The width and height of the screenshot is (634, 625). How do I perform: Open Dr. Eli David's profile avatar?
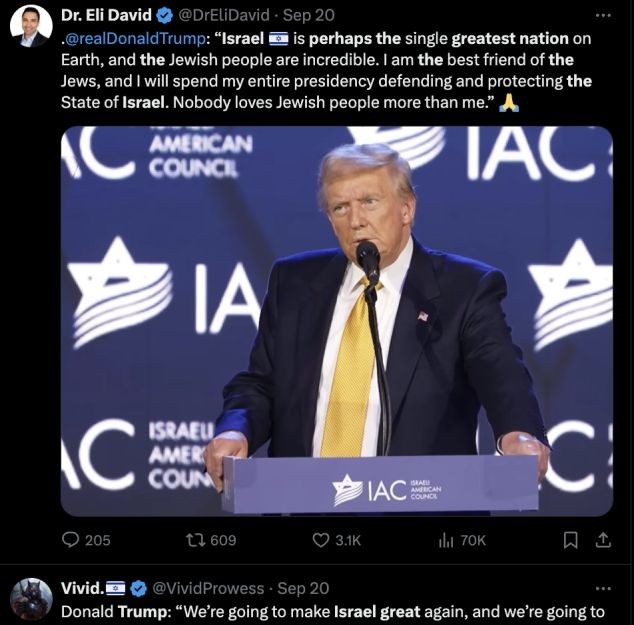pyautogui.click(x=31, y=27)
